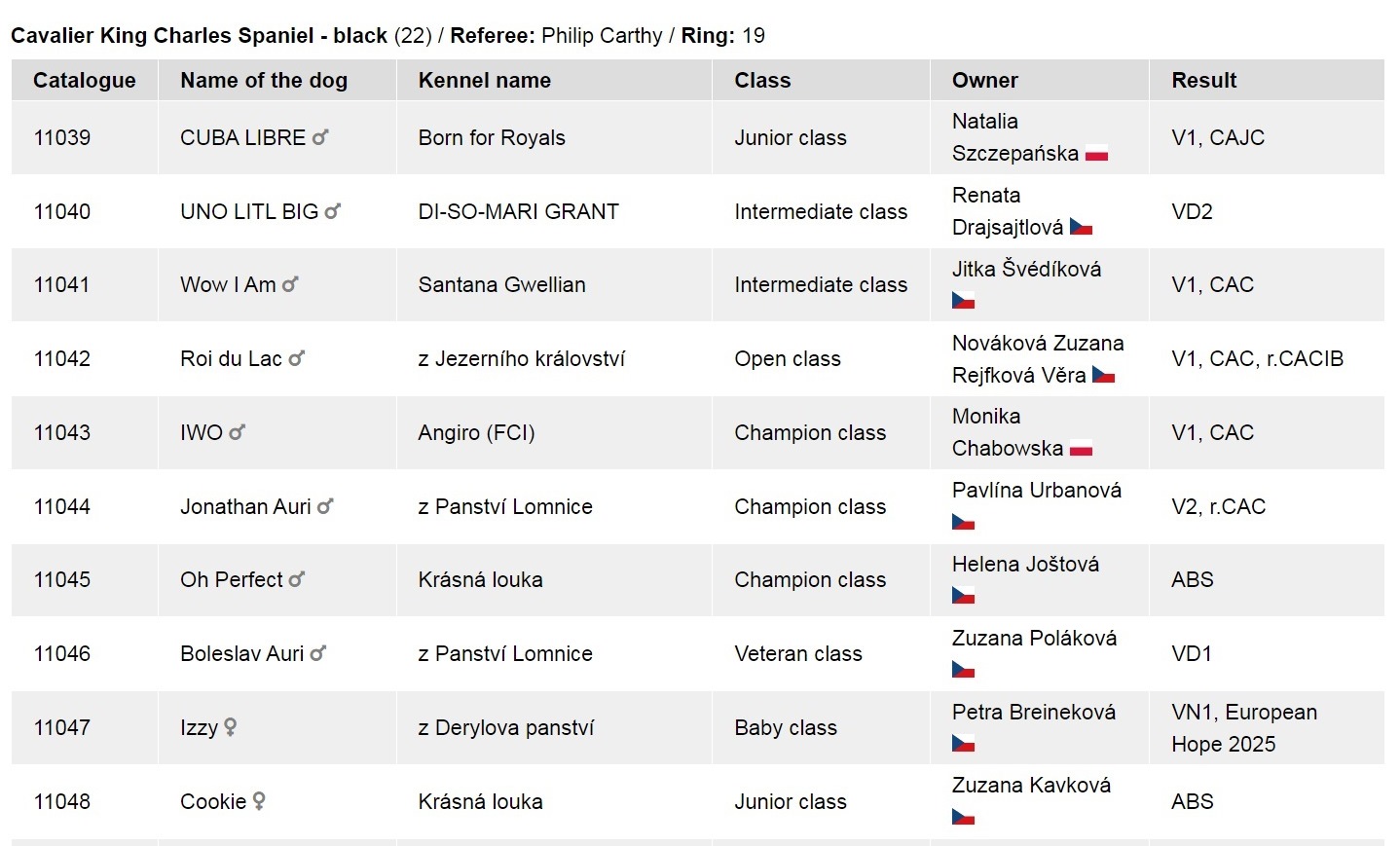Screen dimensions: 1400x846
Task: Click the Name of the dog header
Action: click(x=264, y=81)
